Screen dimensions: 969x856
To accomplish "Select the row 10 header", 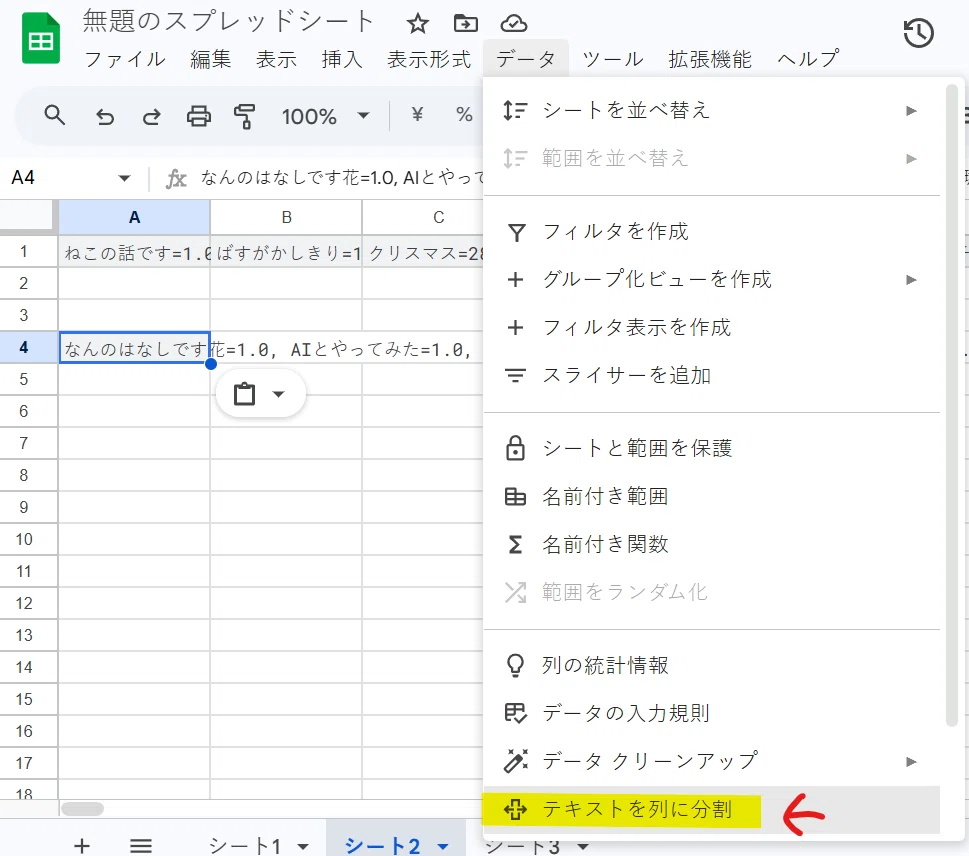I will (29, 540).
